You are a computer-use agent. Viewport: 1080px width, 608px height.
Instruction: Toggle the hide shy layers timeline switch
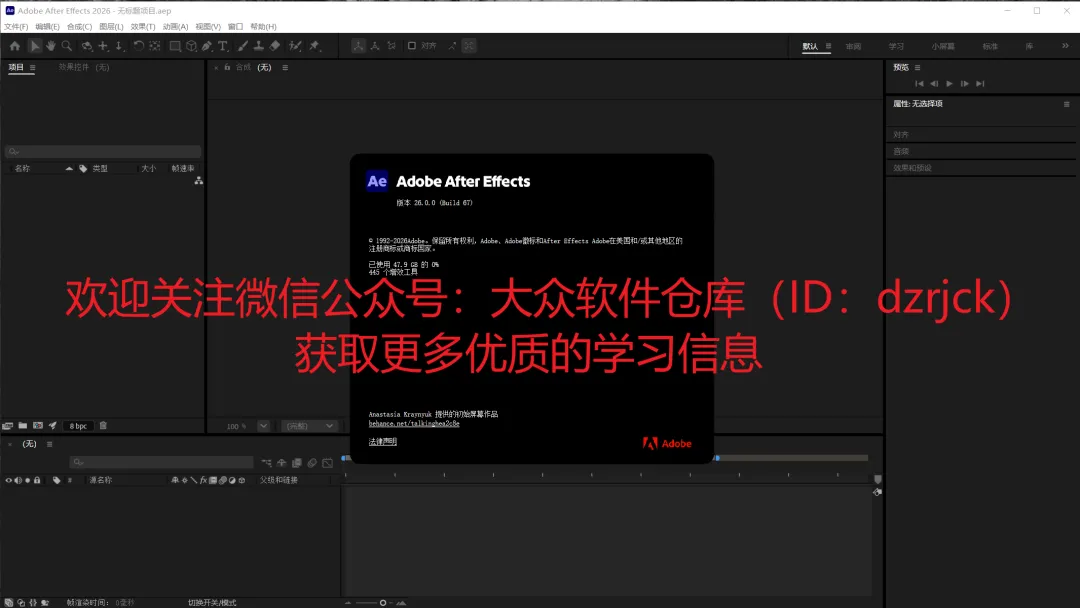click(x=282, y=463)
